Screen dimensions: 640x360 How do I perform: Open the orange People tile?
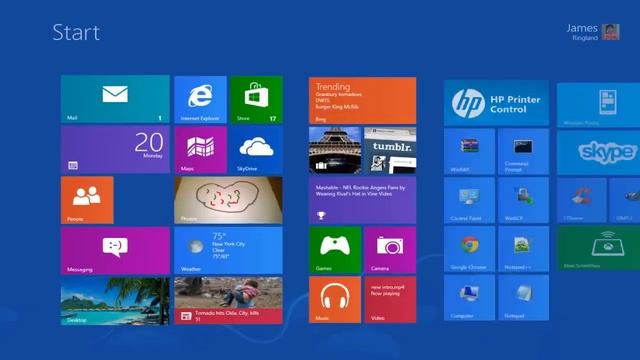[x=87, y=200]
